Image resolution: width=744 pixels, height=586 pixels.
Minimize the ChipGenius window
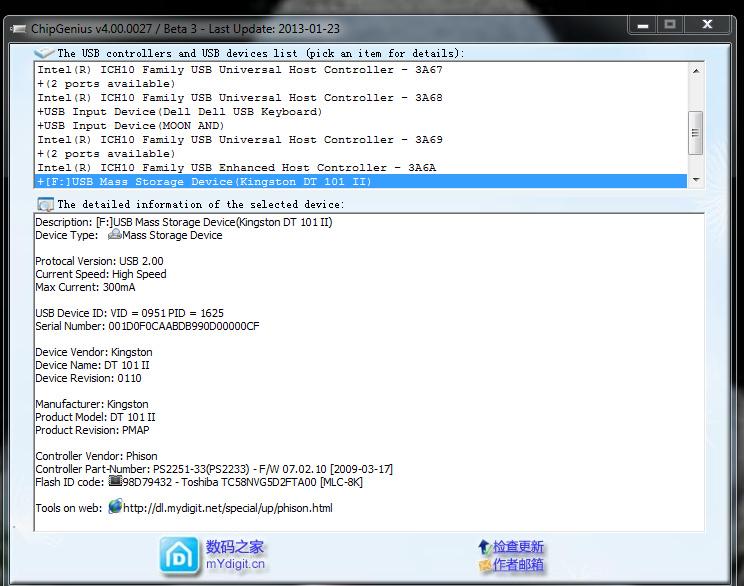click(x=643, y=25)
